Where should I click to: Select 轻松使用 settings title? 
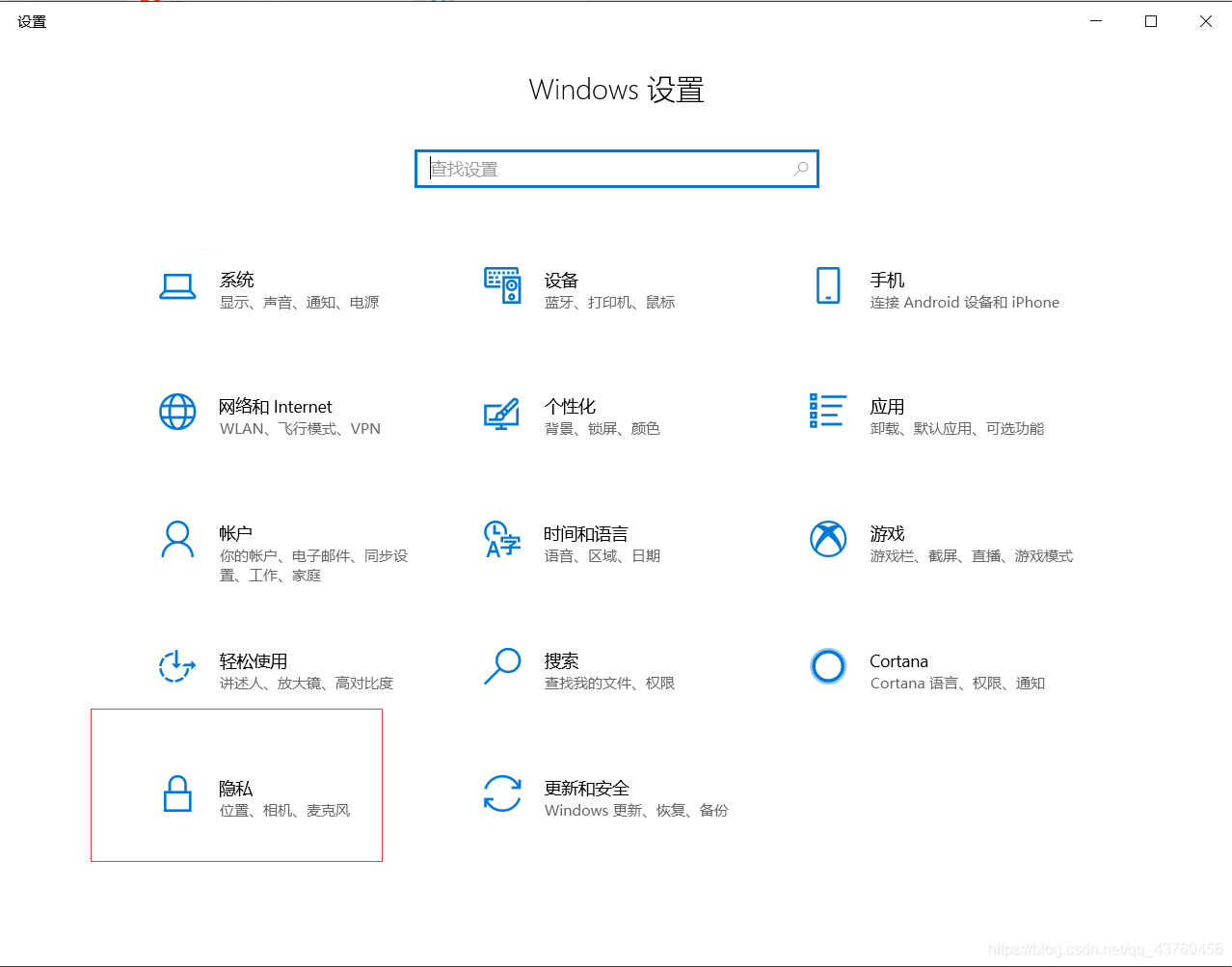(x=254, y=661)
